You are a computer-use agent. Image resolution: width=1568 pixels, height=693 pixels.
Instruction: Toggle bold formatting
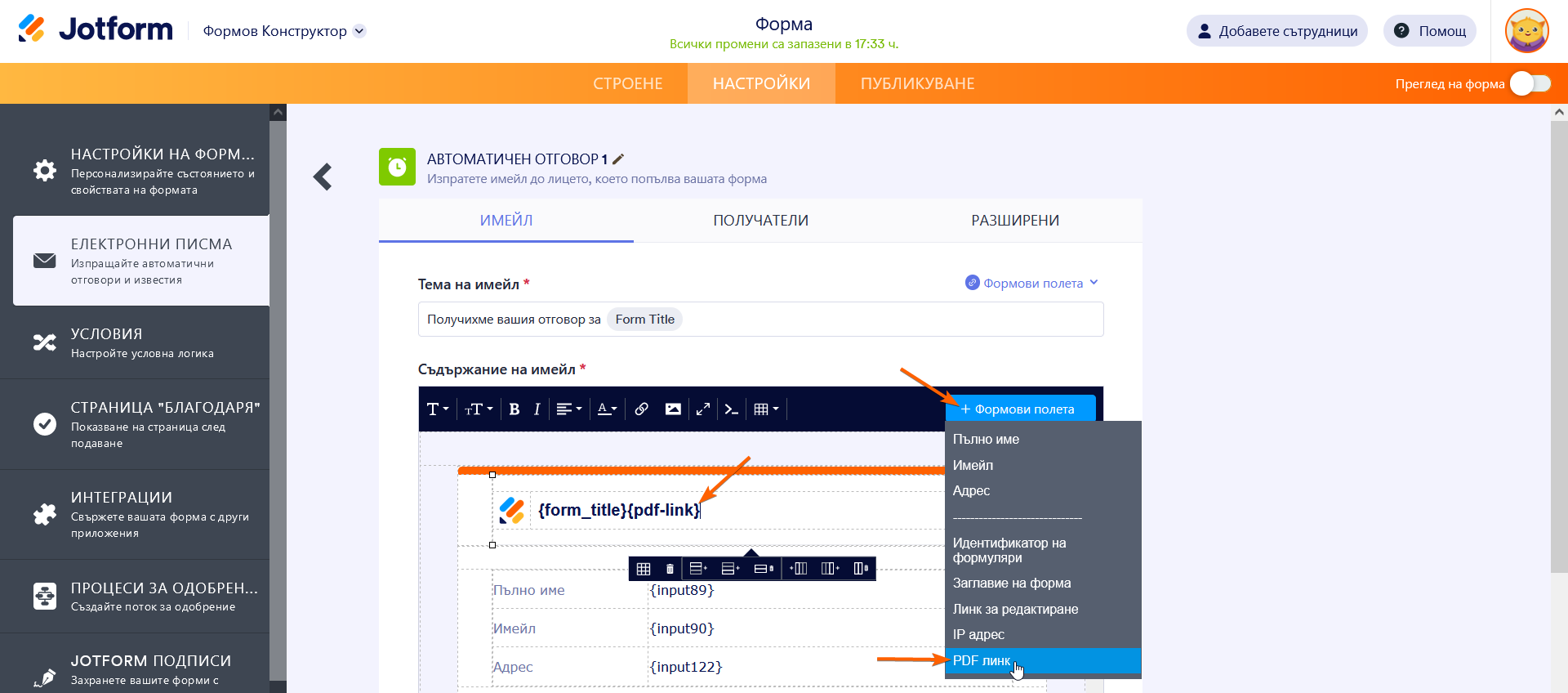[x=514, y=409]
